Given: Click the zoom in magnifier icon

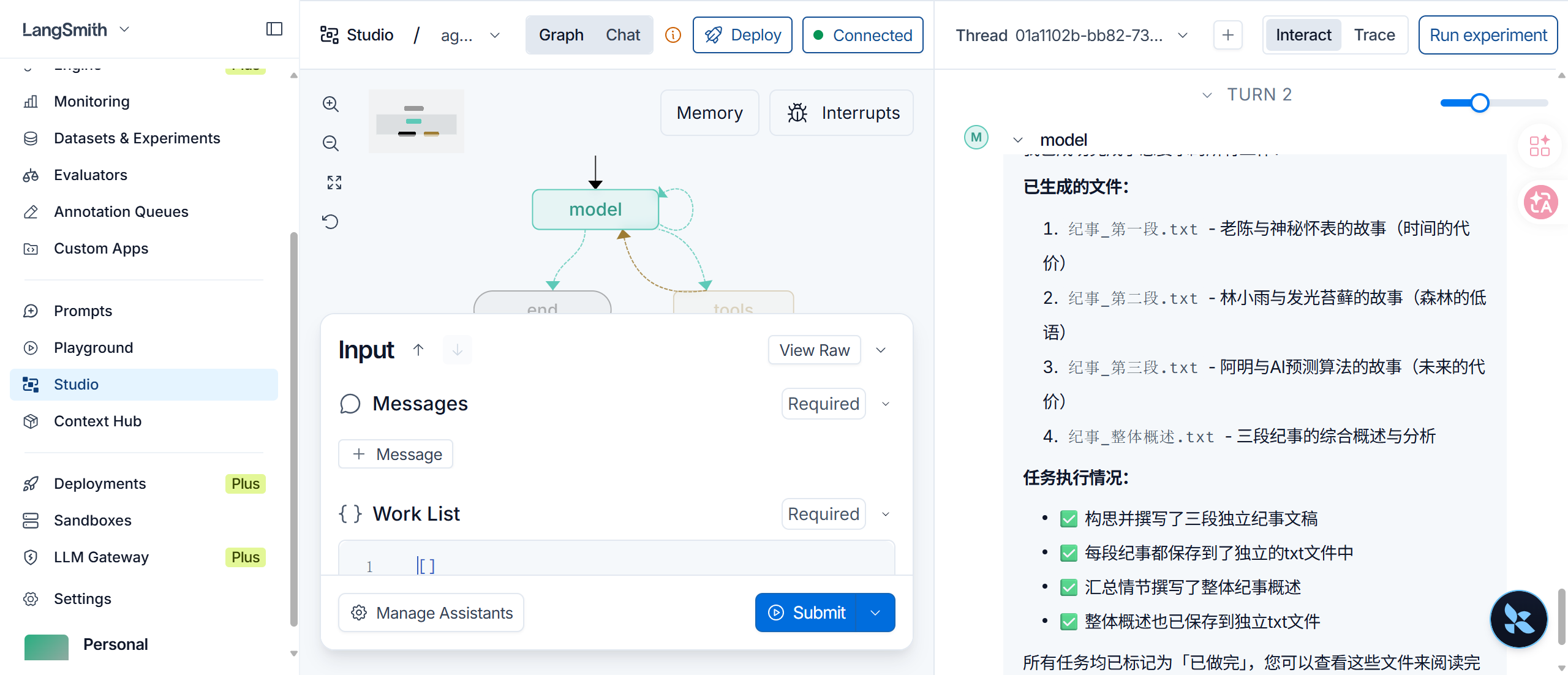Looking at the screenshot, I should click(331, 104).
